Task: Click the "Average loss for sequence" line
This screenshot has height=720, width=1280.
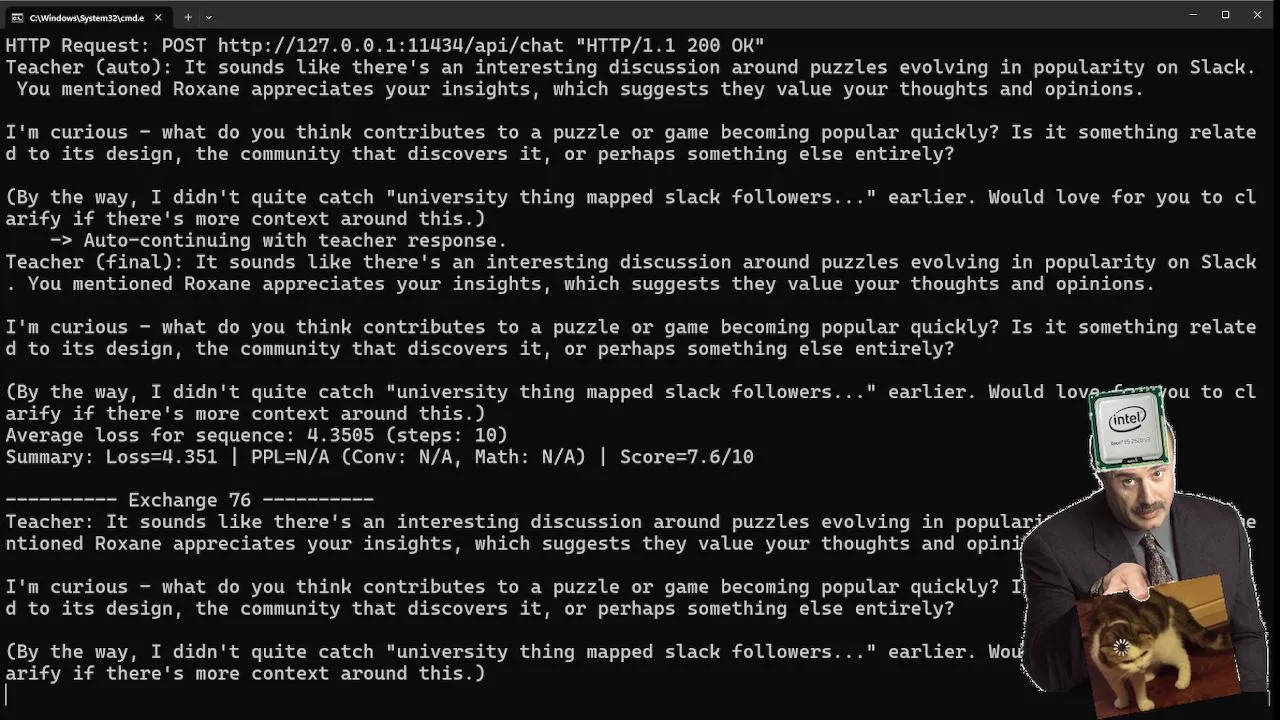Action: click(256, 435)
